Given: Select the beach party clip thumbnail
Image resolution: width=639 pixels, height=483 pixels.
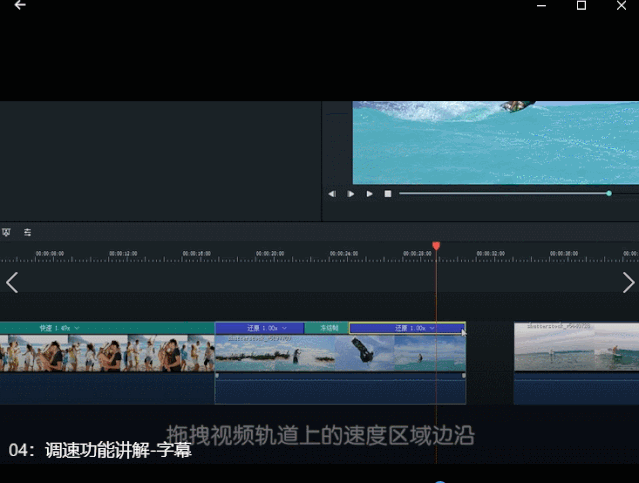Looking at the screenshot, I should point(107,353).
